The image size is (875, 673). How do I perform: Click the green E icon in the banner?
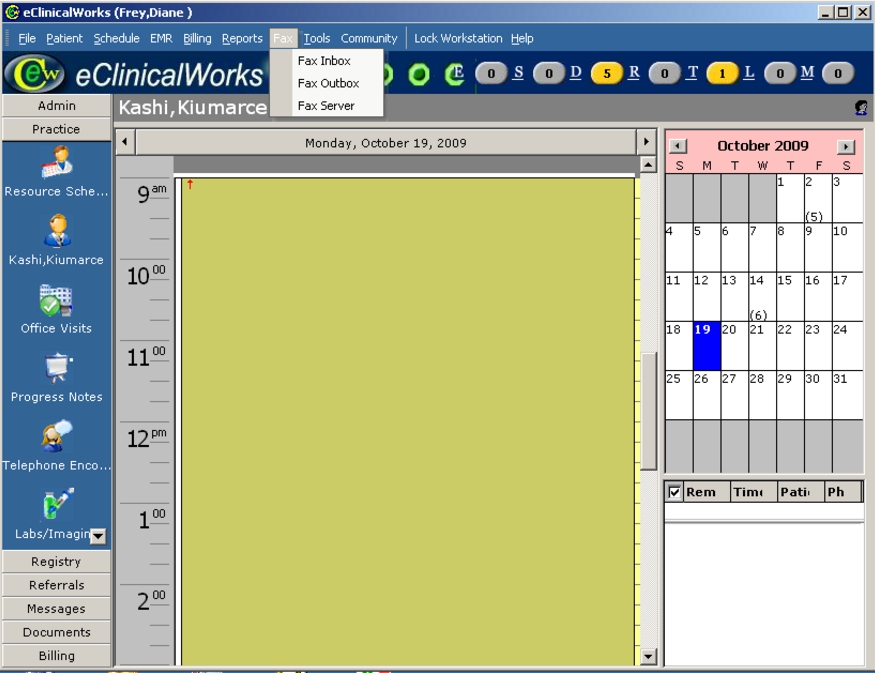pos(455,74)
